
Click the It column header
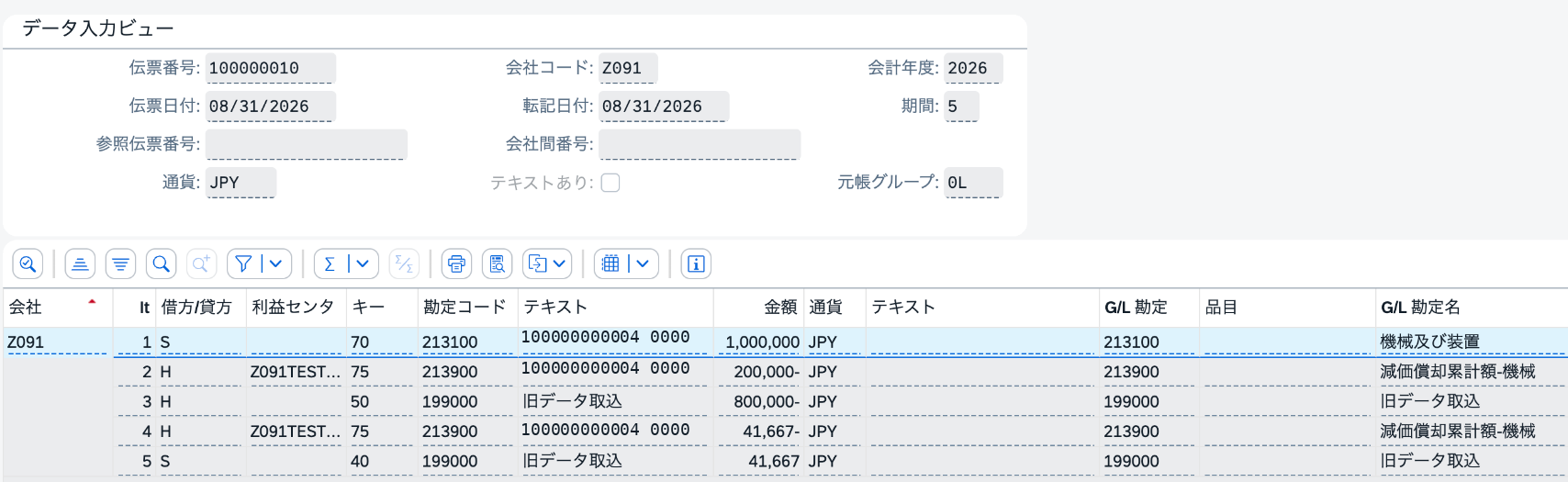pyautogui.click(x=134, y=308)
